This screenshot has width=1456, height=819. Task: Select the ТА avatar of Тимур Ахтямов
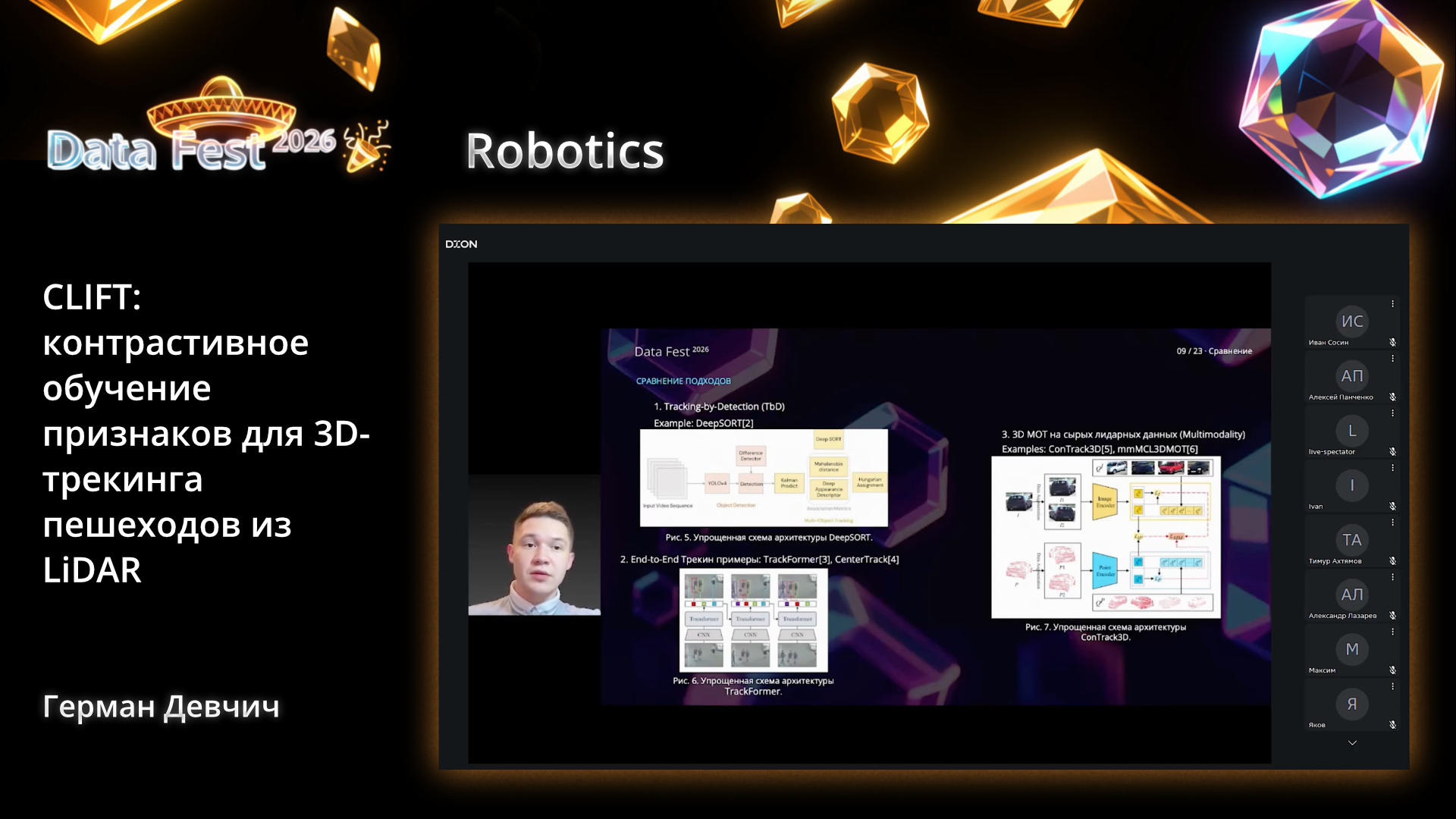click(x=1352, y=540)
